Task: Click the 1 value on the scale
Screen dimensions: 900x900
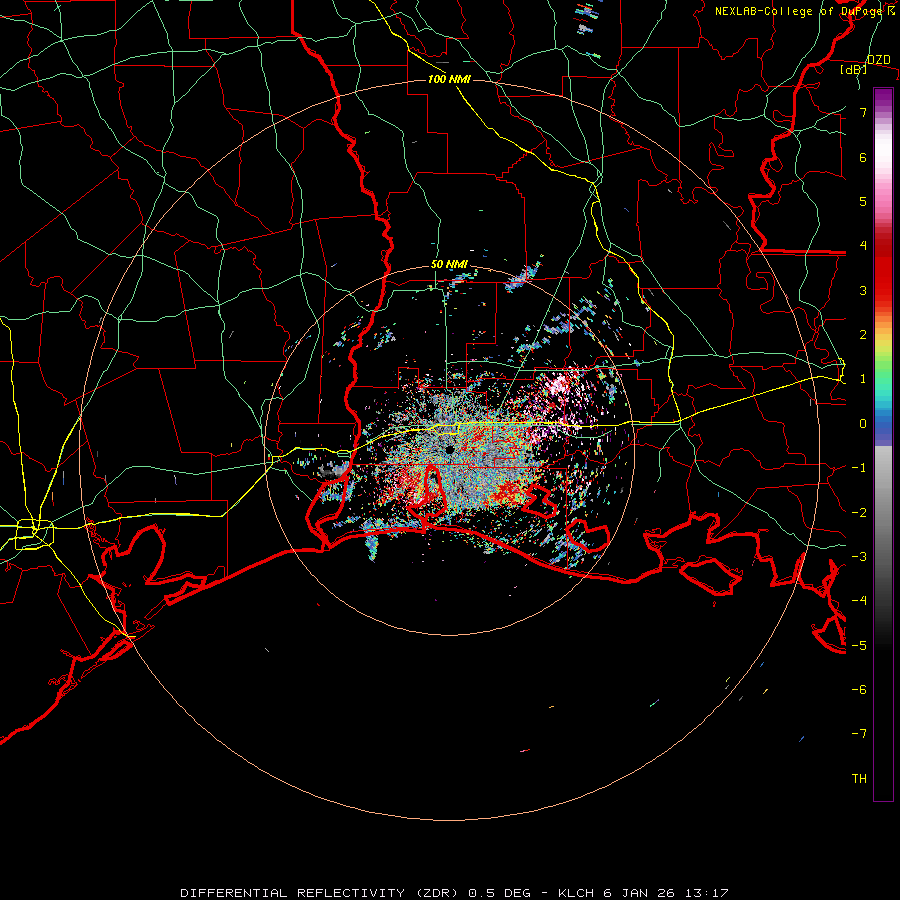Action: 863,379
